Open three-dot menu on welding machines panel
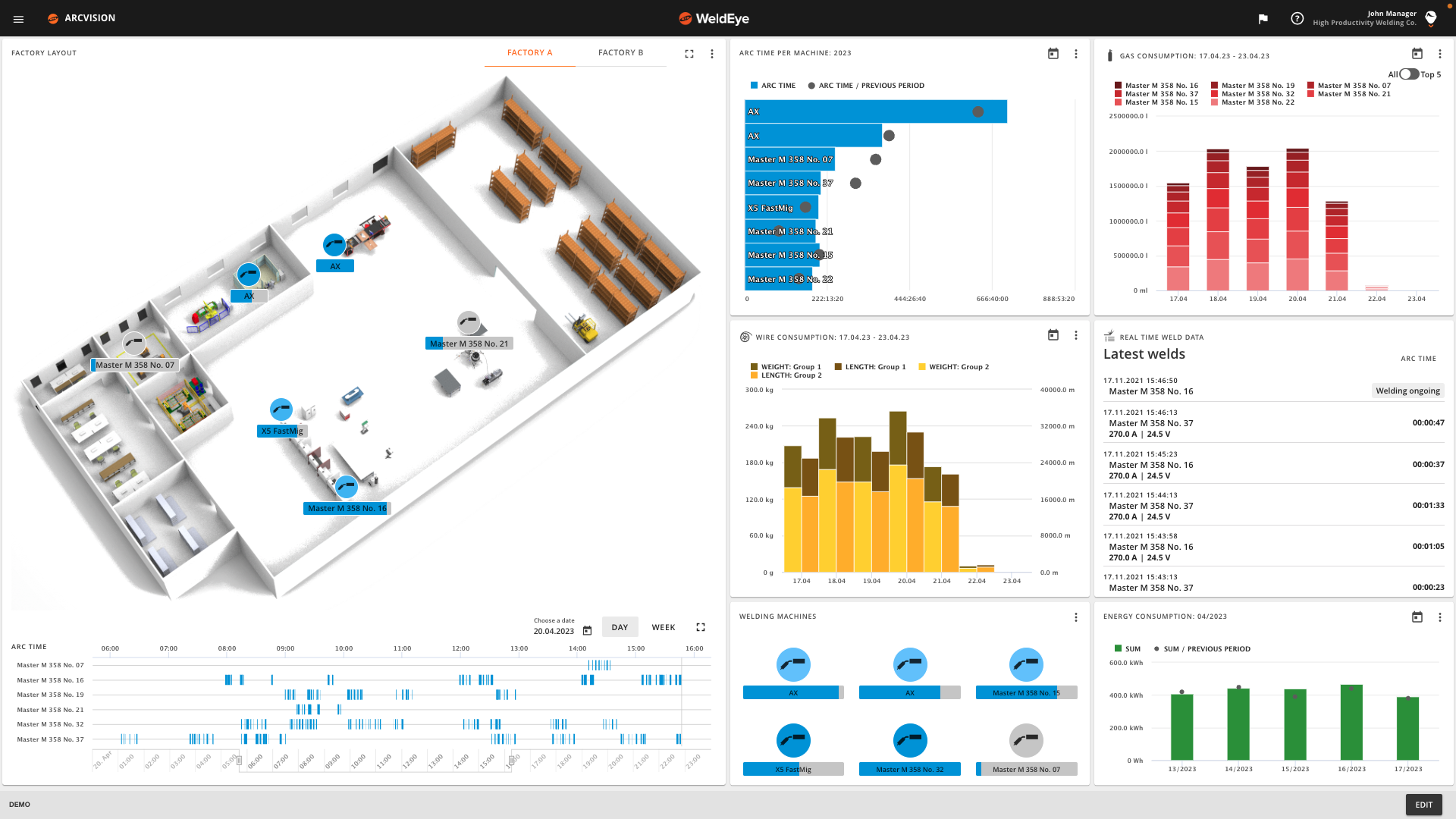 [x=1076, y=616]
